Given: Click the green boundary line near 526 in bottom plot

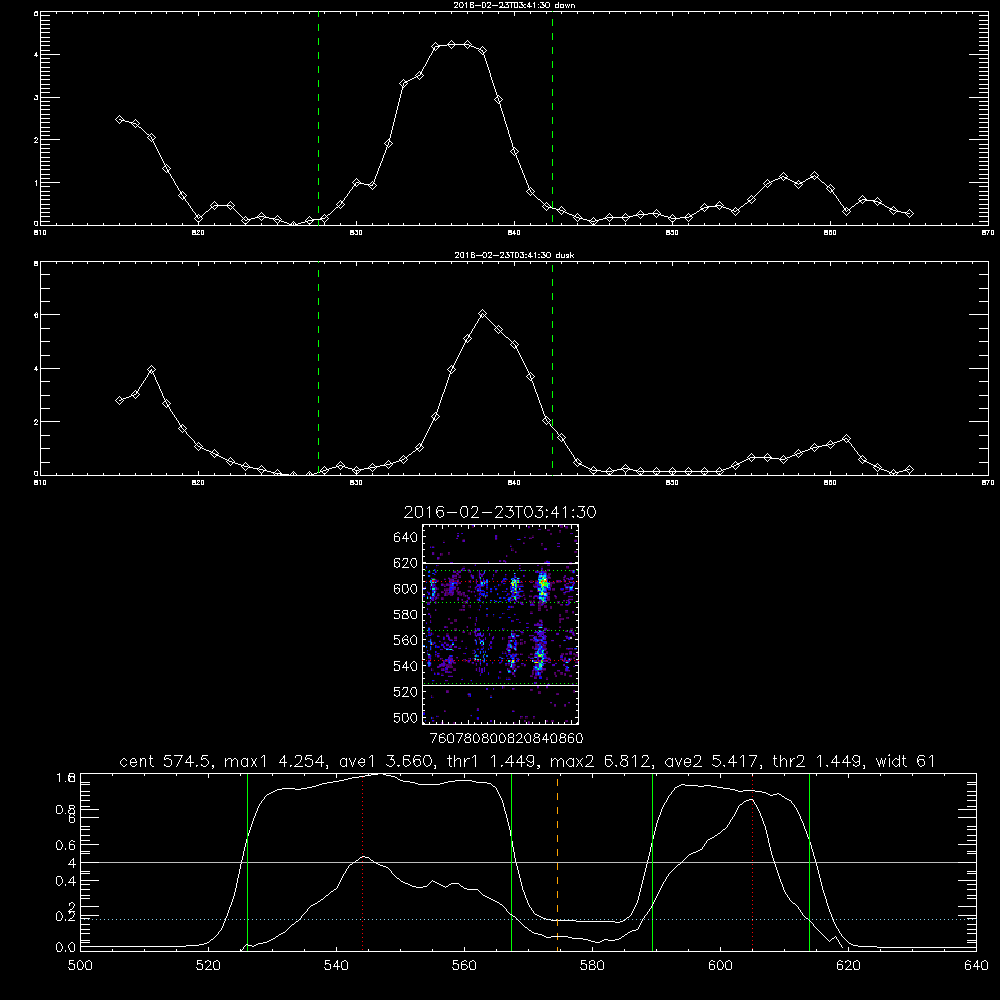Looking at the screenshot, I should (x=247, y=861).
